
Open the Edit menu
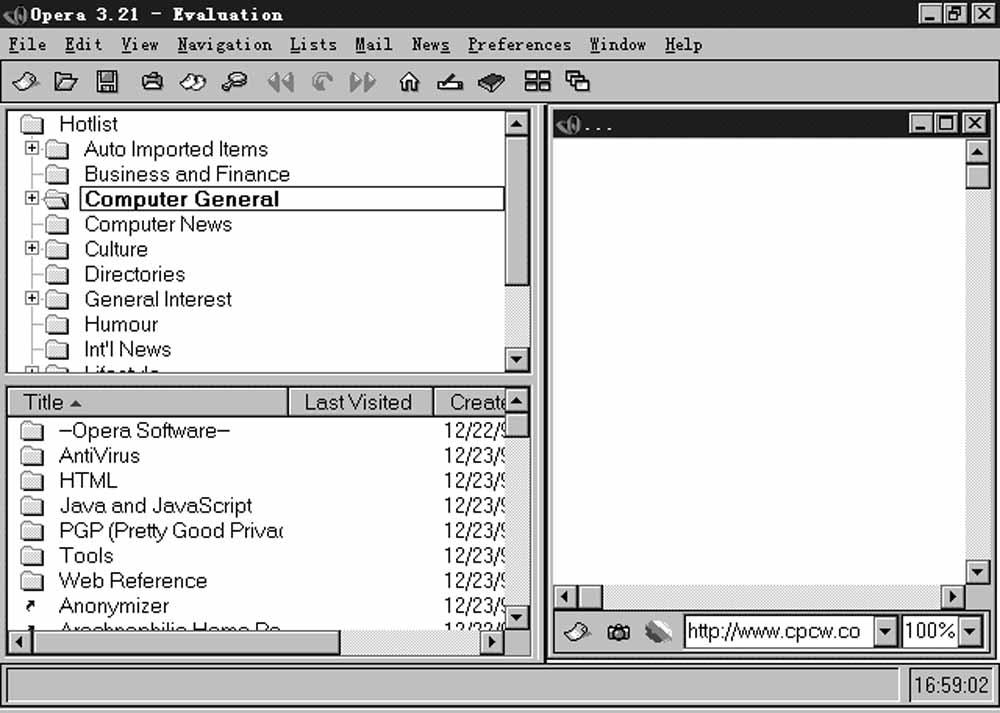coord(84,45)
